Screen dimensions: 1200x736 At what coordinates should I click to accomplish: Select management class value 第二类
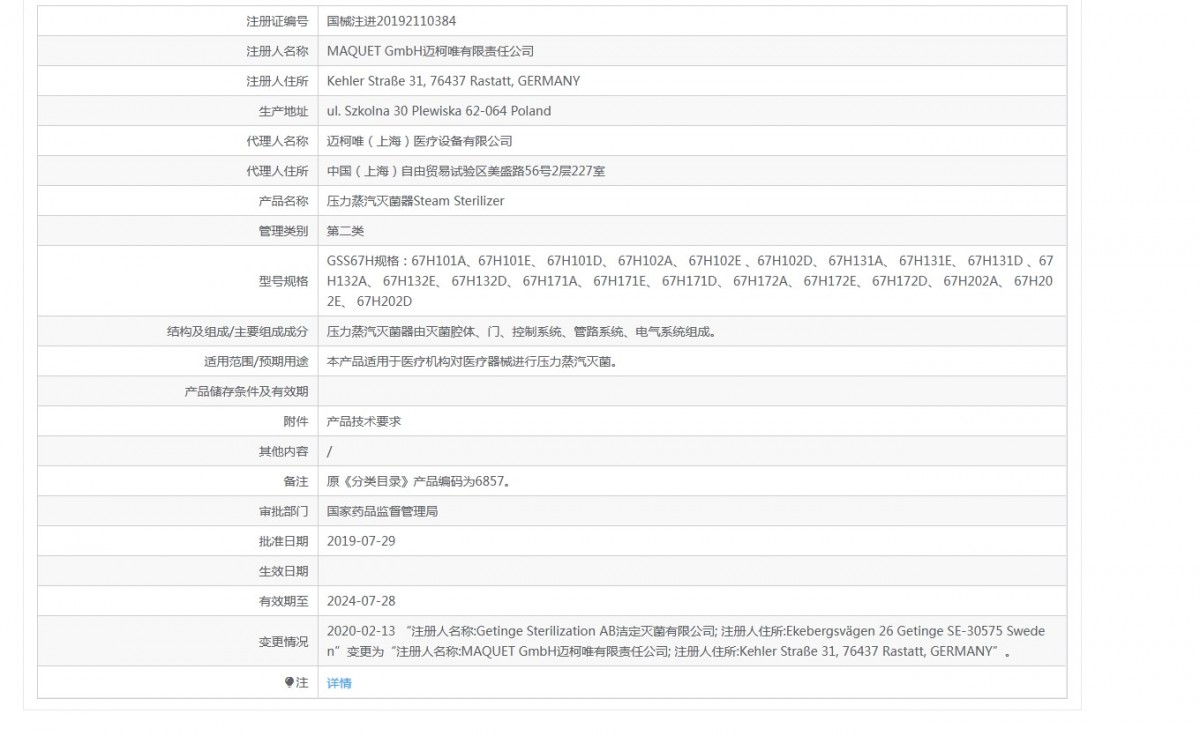[x=345, y=231]
